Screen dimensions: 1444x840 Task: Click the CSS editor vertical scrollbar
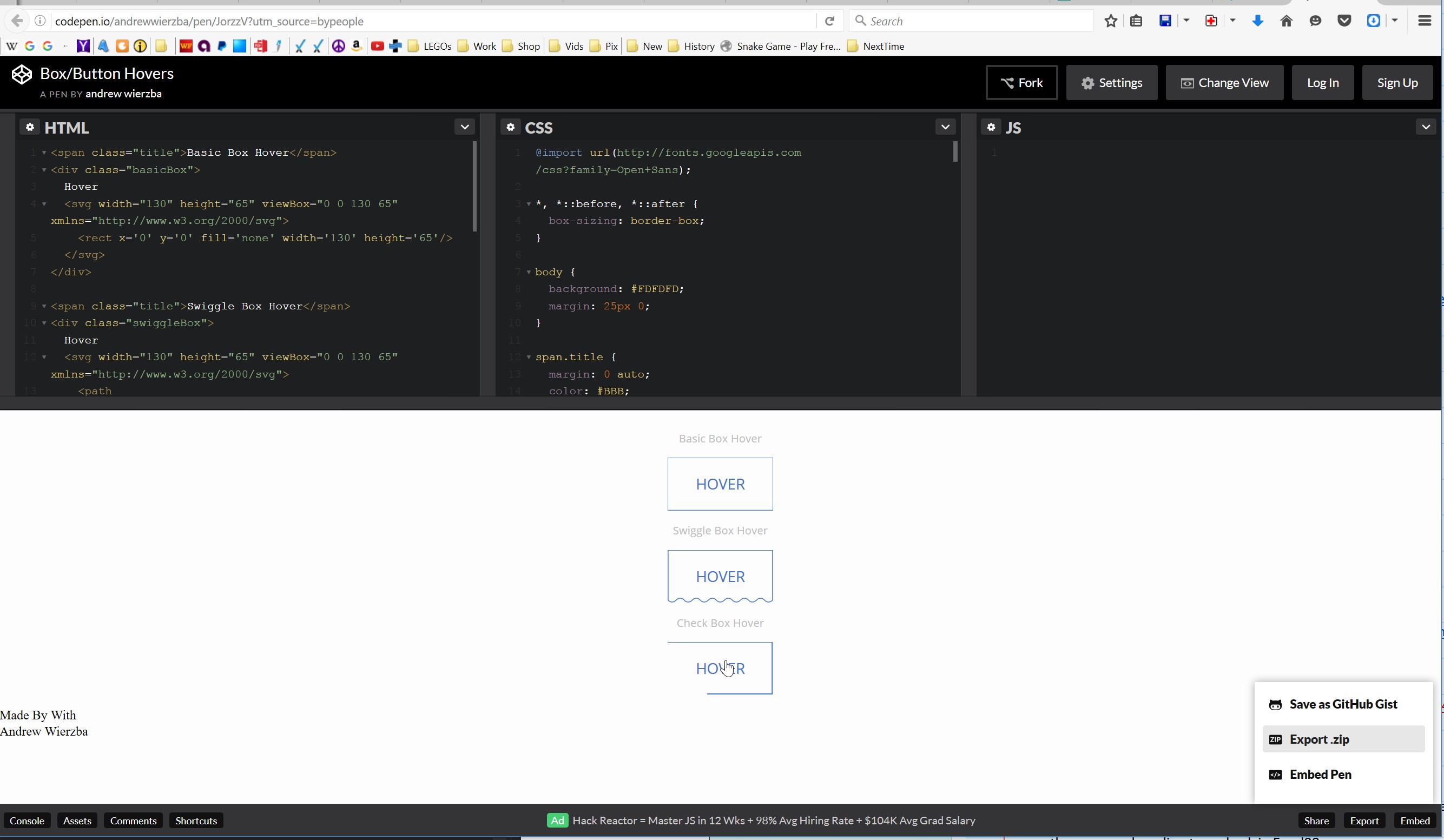pos(955,152)
